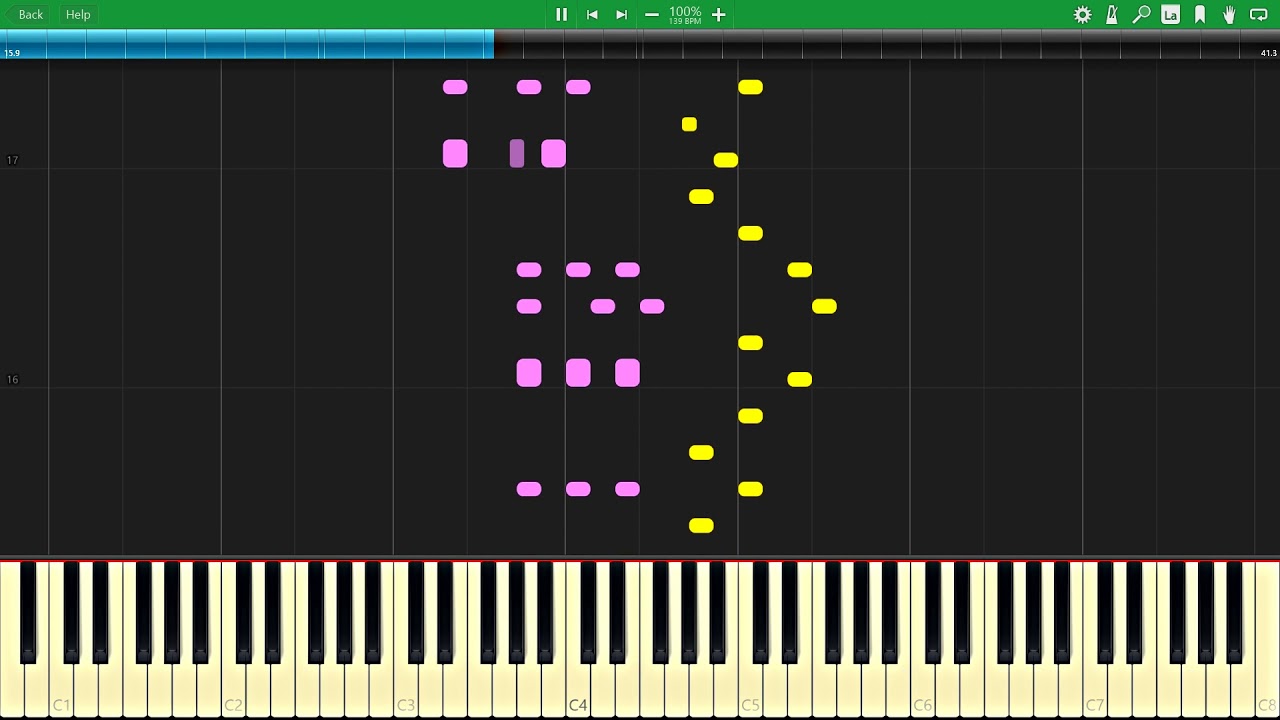Click the 139 BPM tempo label
This screenshot has height=720, width=1280.
click(x=685, y=21)
